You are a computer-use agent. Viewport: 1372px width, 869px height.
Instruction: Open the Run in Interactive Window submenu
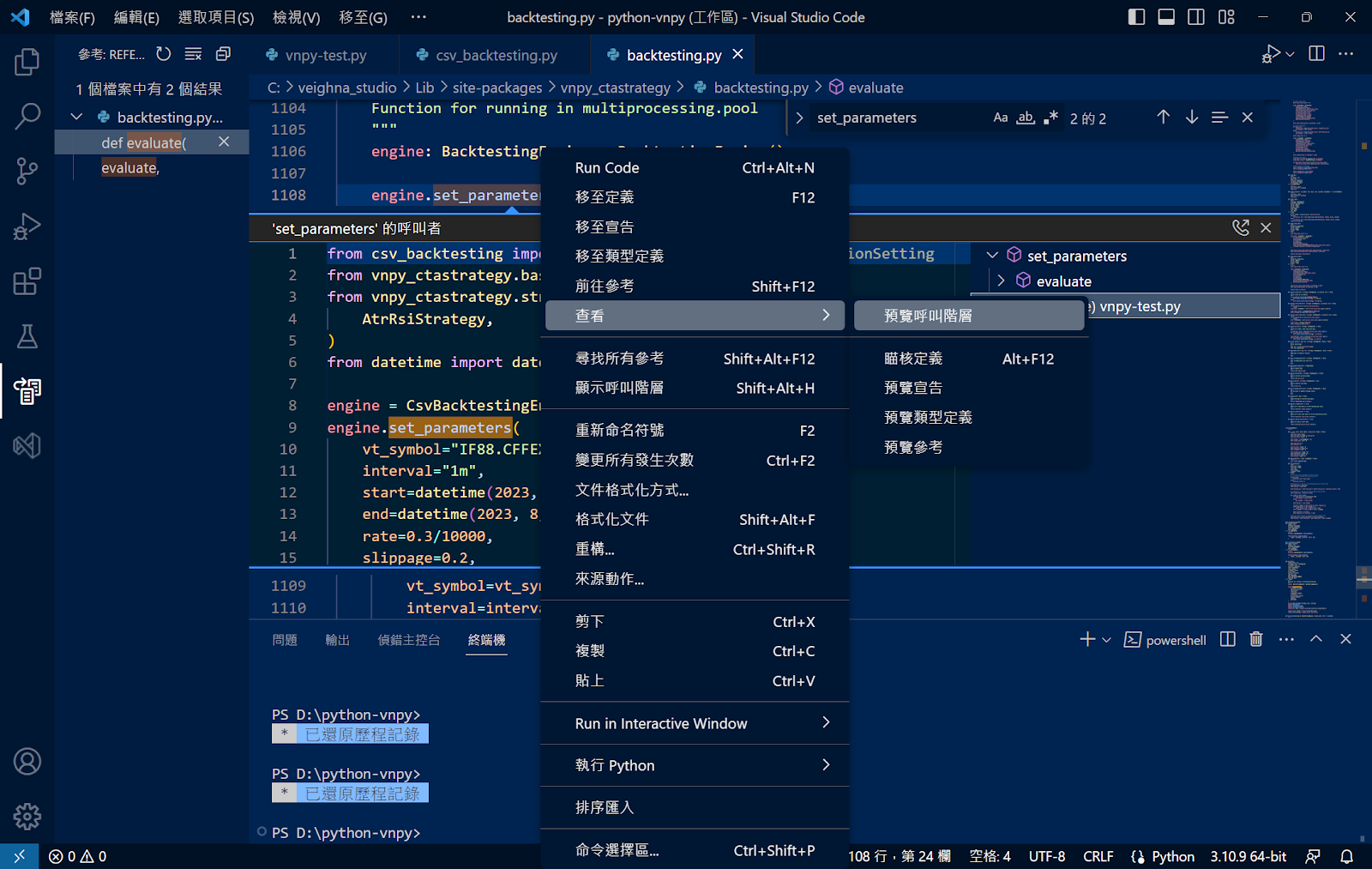[x=695, y=723]
